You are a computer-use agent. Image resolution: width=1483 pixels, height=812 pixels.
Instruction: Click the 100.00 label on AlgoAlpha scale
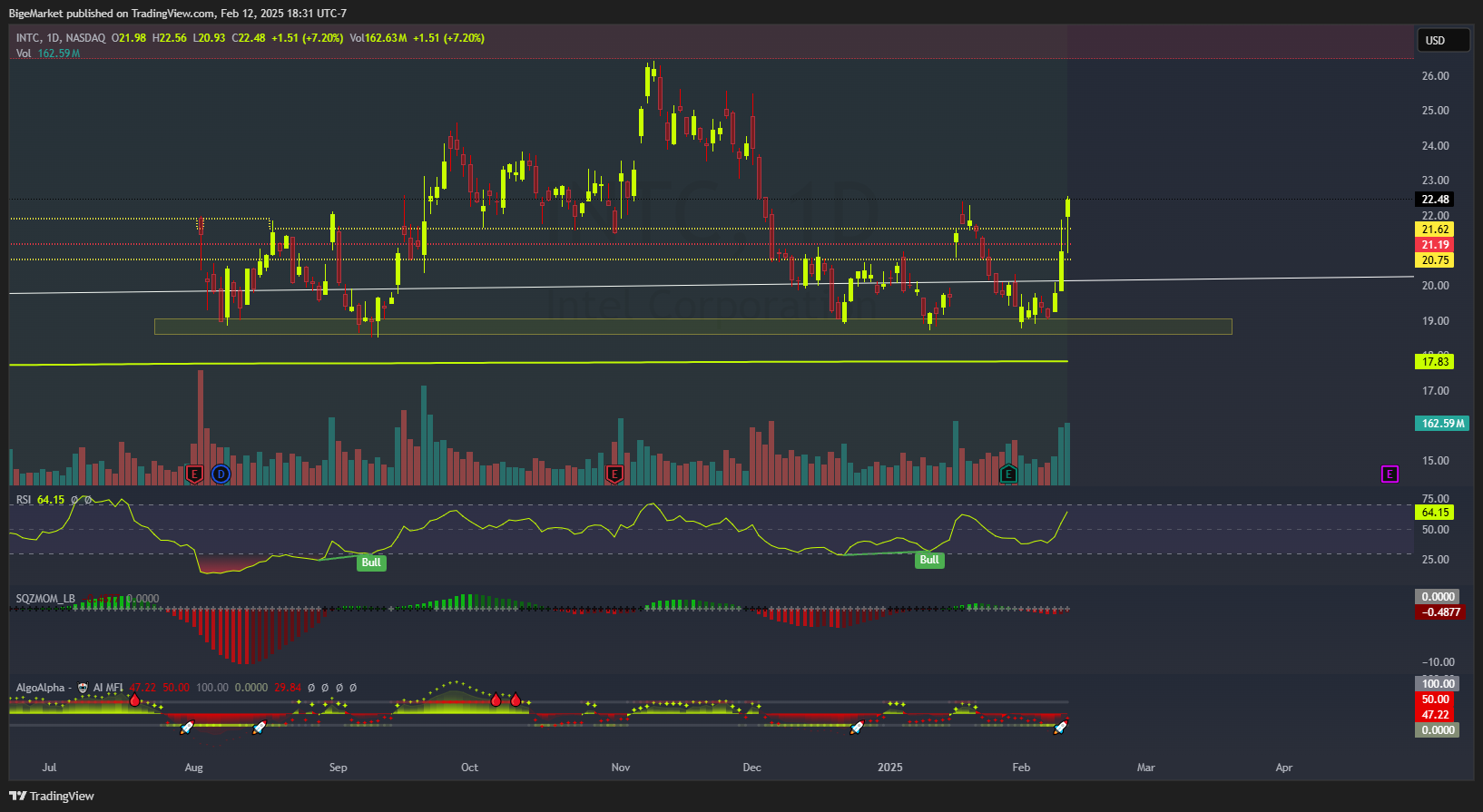[x=1437, y=684]
